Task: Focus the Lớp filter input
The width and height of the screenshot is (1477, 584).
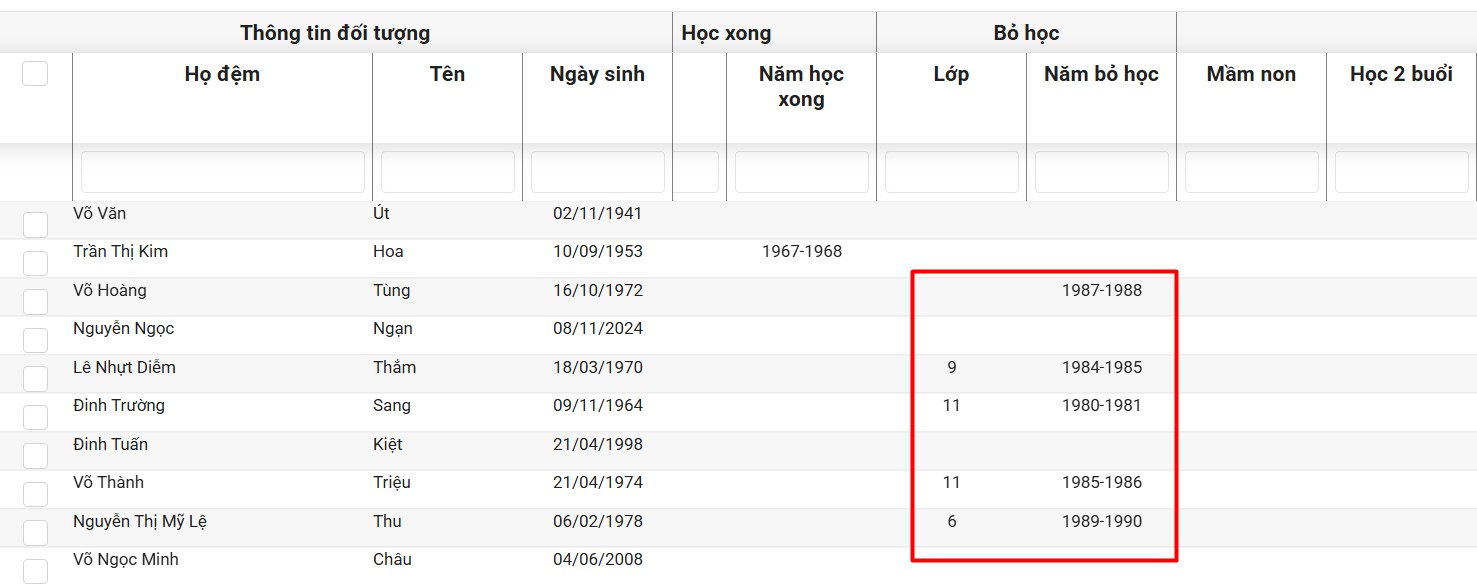Action: click(951, 172)
